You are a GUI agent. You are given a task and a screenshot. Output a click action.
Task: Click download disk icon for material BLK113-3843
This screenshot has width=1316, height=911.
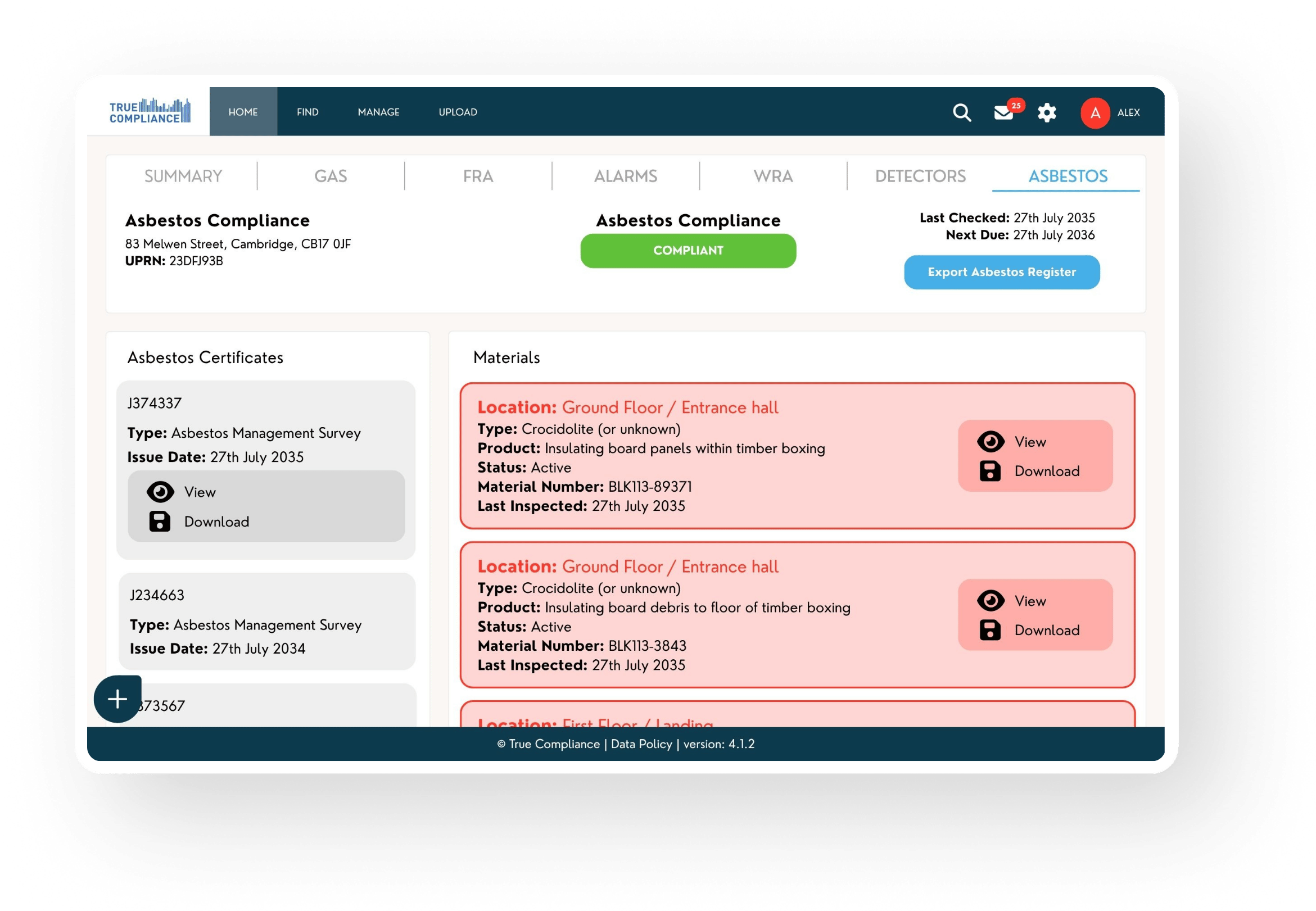[x=990, y=630]
